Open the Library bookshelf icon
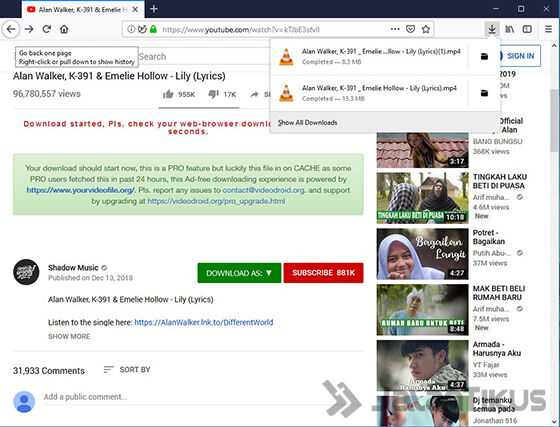This screenshot has height=427, width=560. [510, 29]
